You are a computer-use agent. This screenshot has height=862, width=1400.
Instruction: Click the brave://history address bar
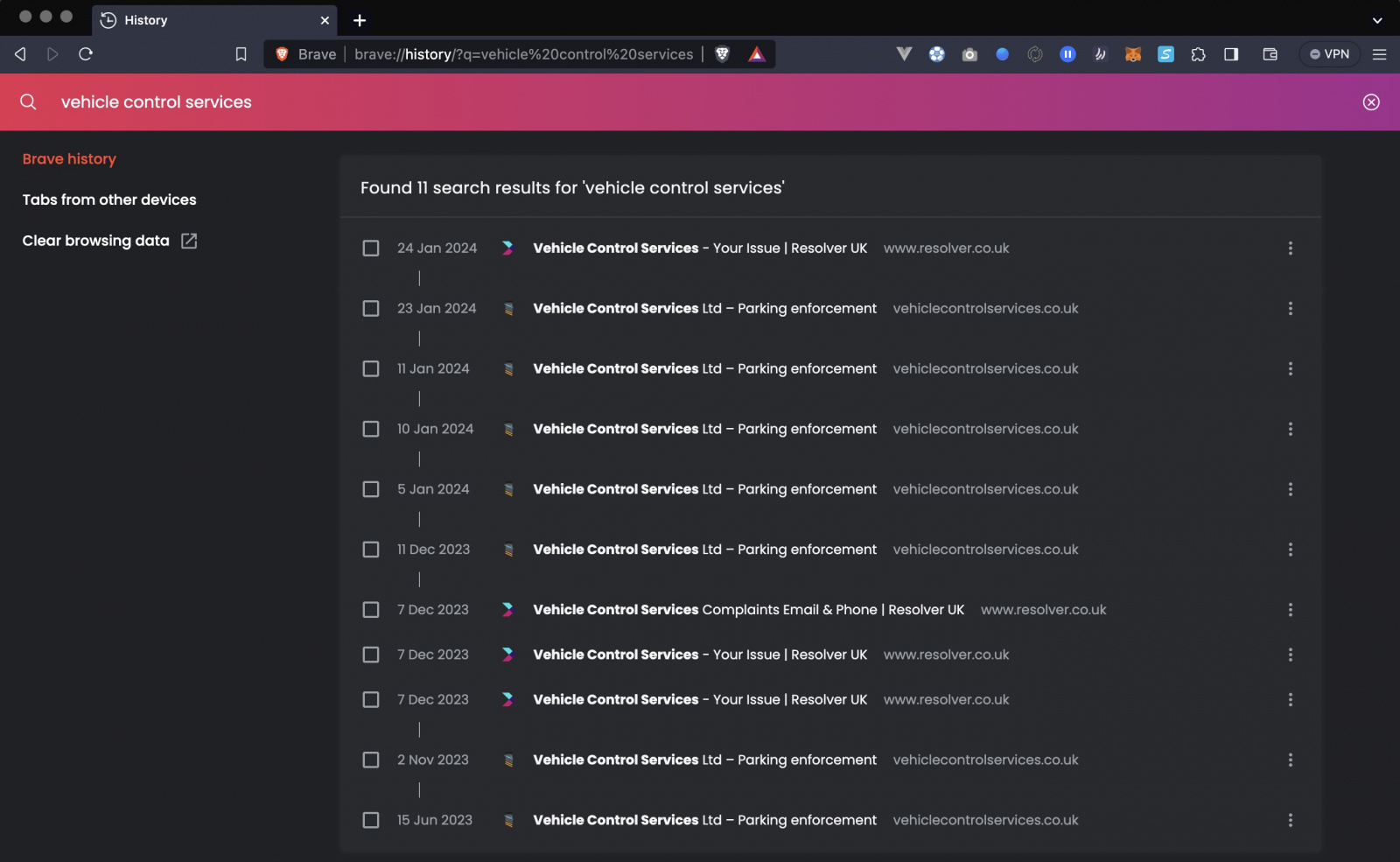point(523,54)
